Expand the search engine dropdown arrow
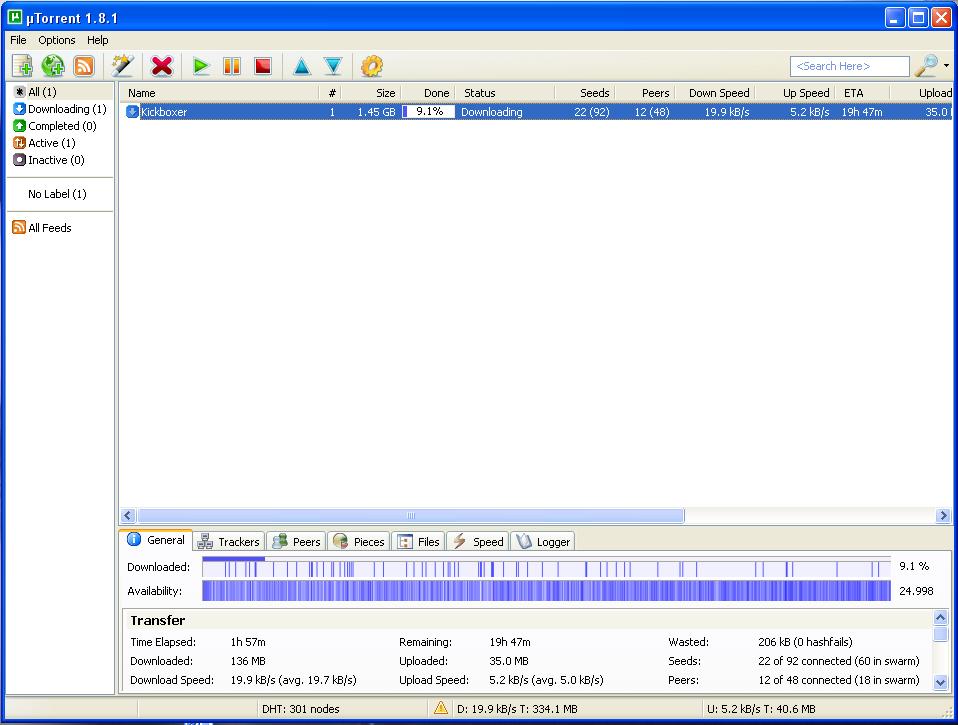Screen dimensions: 958x725 click(946, 67)
